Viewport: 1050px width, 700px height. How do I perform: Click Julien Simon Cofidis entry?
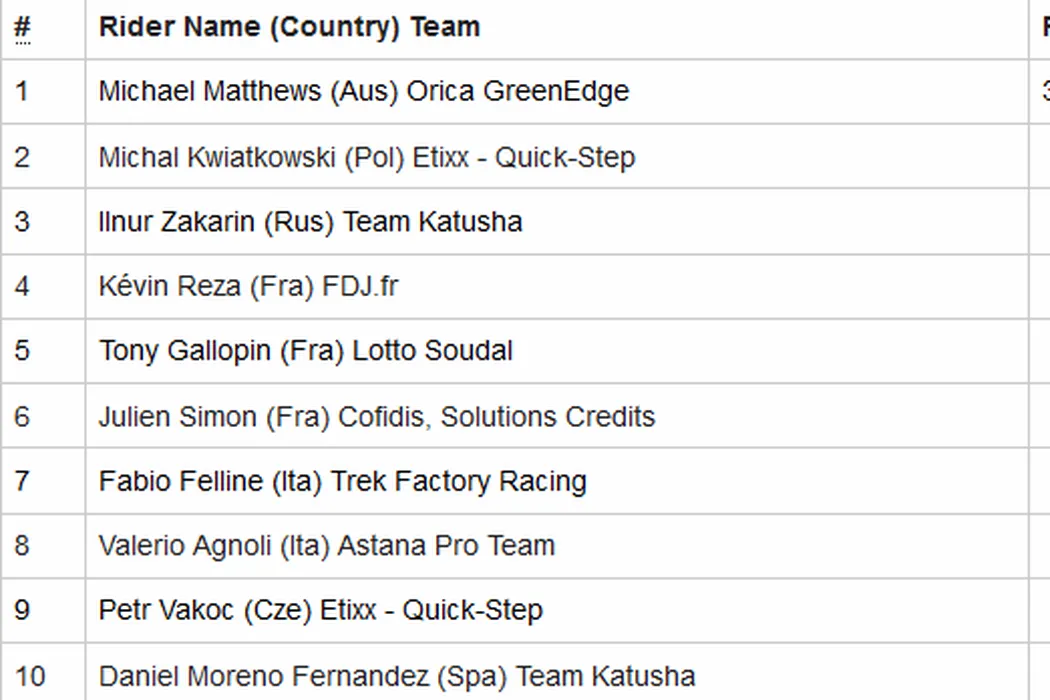376,417
